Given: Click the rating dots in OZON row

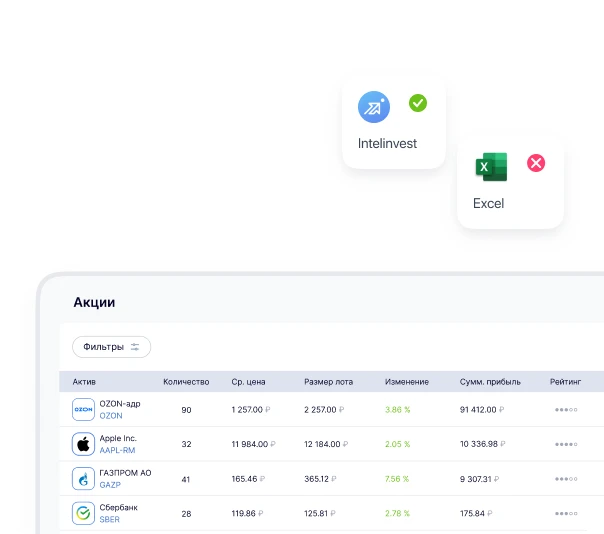Looking at the screenshot, I should coord(566,410).
